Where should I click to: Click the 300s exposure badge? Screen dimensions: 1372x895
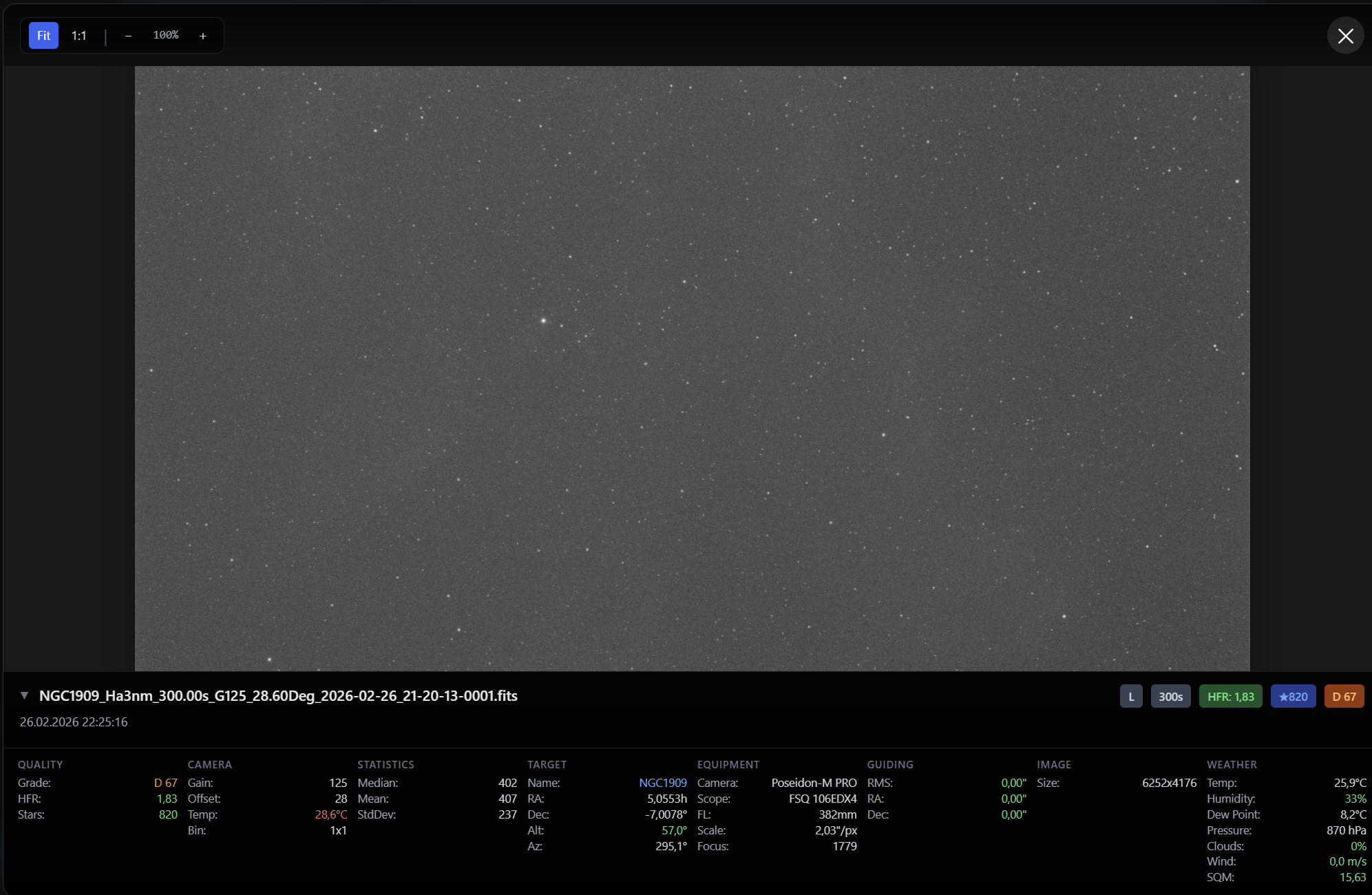click(1170, 697)
